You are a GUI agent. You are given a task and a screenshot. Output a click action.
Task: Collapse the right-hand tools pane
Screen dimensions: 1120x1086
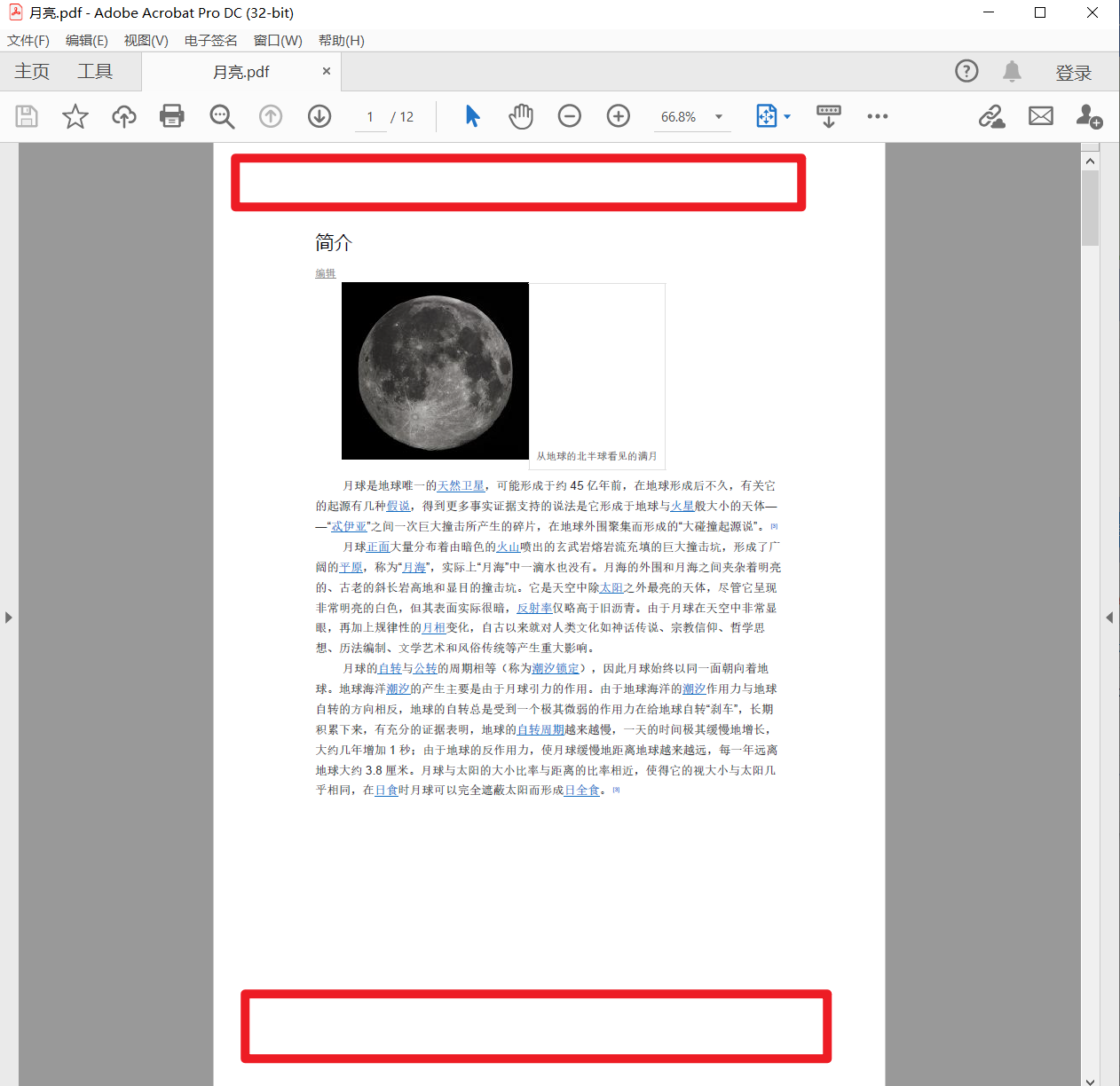(x=1109, y=618)
